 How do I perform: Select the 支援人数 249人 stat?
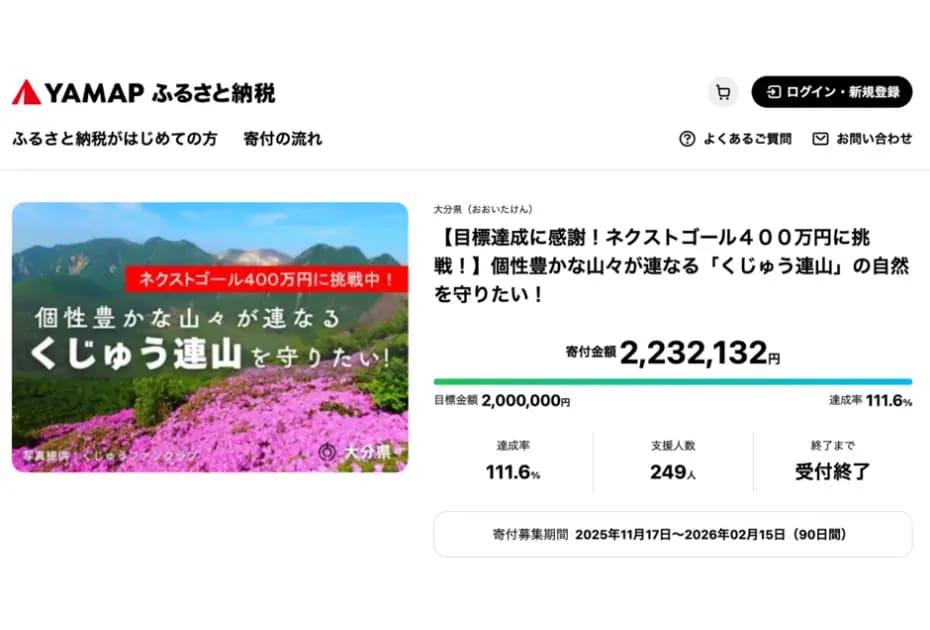[672, 461]
